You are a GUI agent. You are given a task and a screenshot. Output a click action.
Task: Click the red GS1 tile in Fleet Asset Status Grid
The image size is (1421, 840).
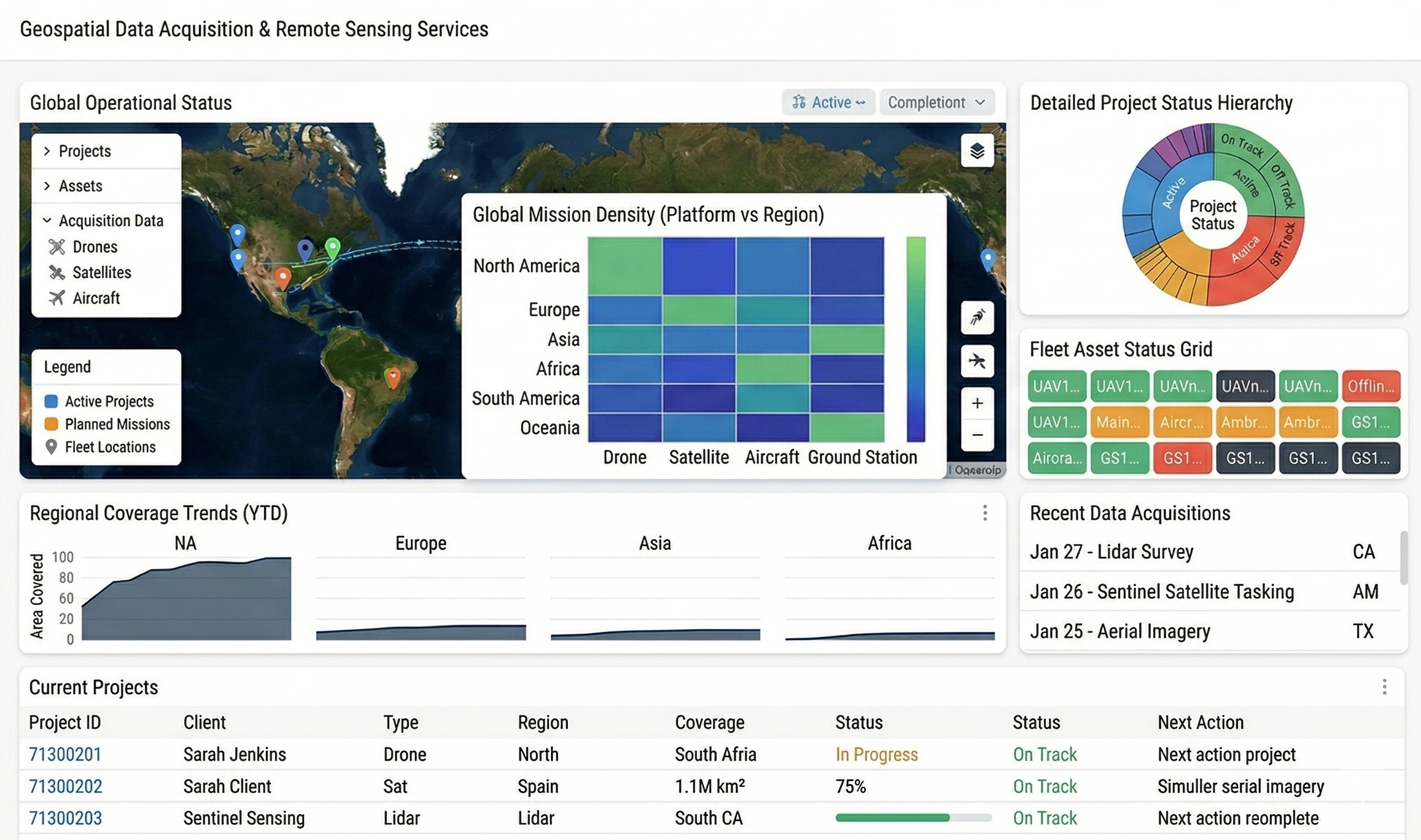click(1182, 458)
